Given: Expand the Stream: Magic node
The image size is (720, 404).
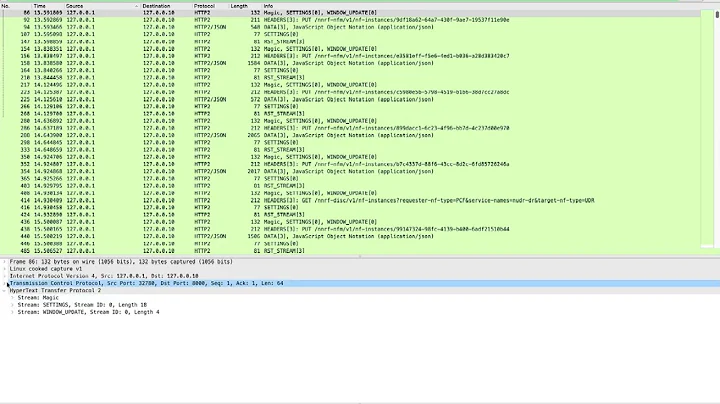Looking at the screenshot, I should pos(12,298).
